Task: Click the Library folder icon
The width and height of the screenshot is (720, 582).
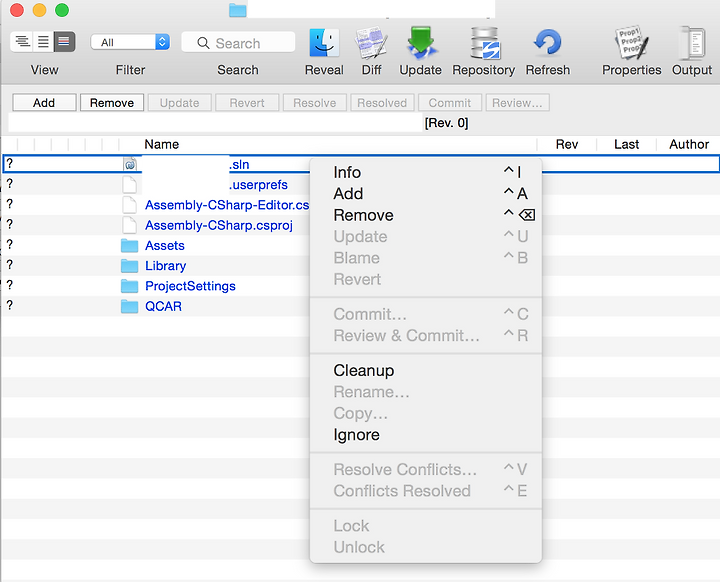Action: tap(129, 266)
